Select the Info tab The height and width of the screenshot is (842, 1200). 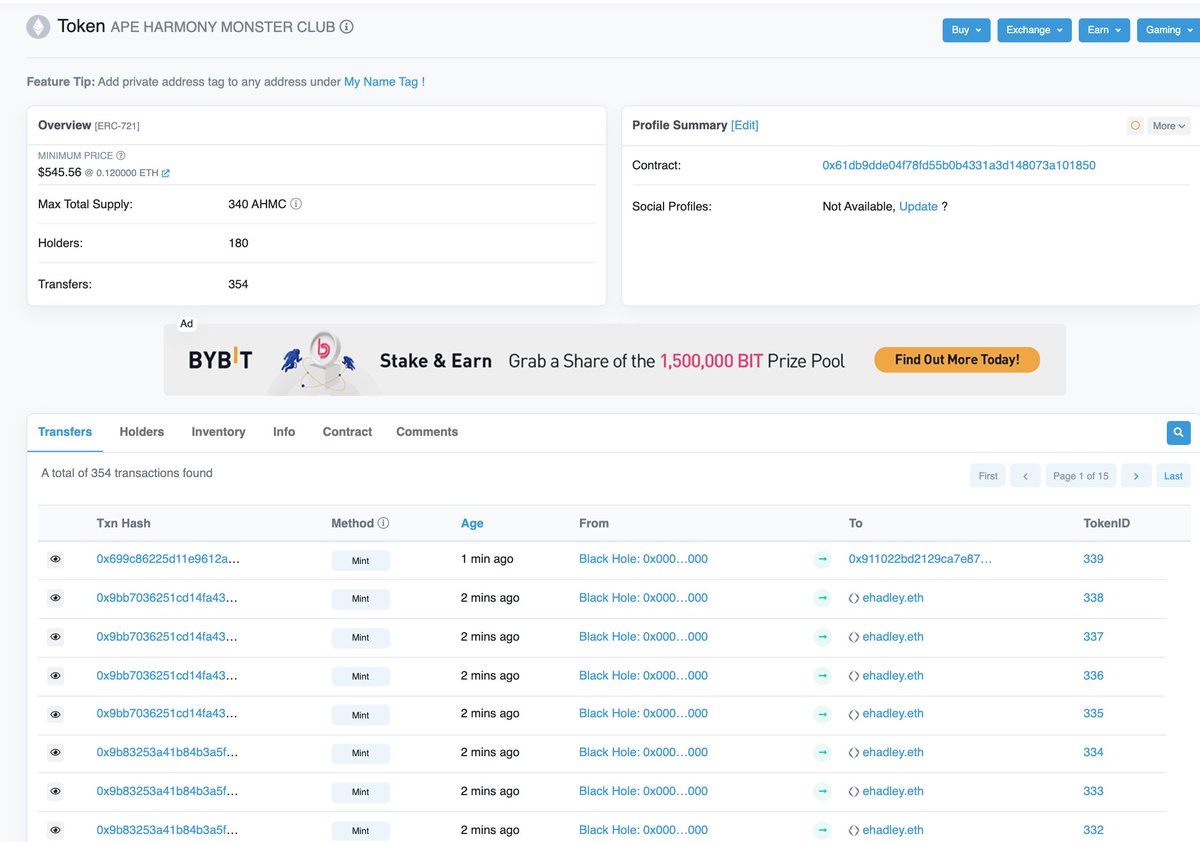(284, 432)
